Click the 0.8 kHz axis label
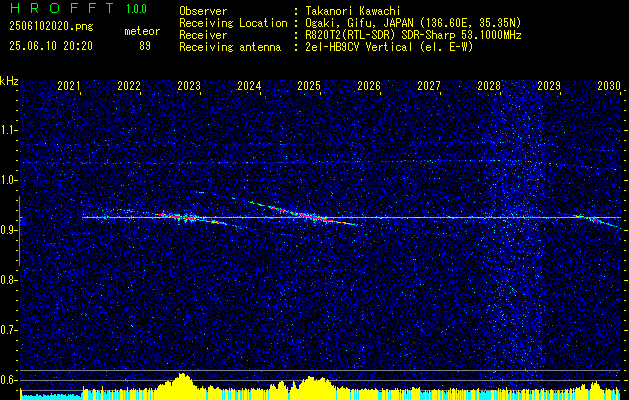The height and width of the screenshot is (400, 629). click(8, 280)
